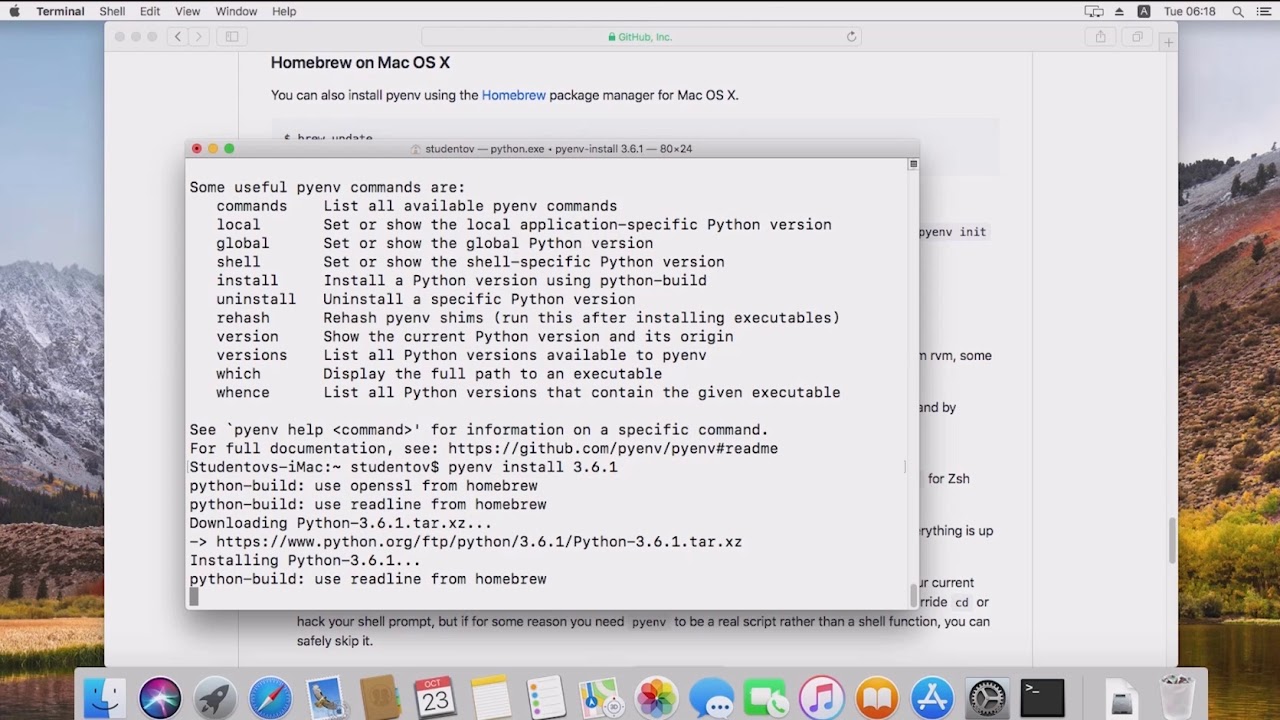The image size is (1280, 720).
Task: Click Safari's forward button
Action: click(198, 37)
